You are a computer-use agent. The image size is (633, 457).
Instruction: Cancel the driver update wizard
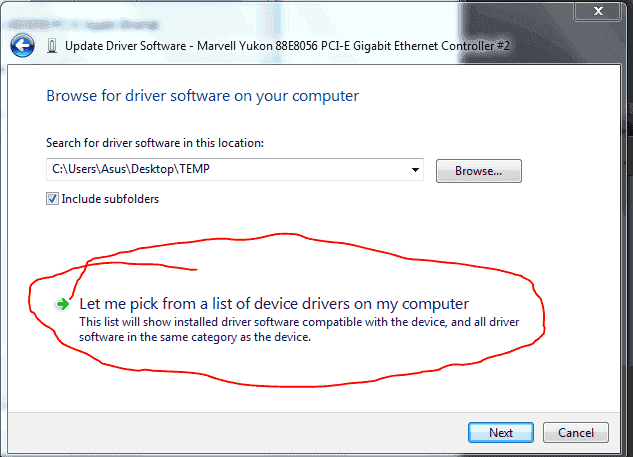(576, 433)
